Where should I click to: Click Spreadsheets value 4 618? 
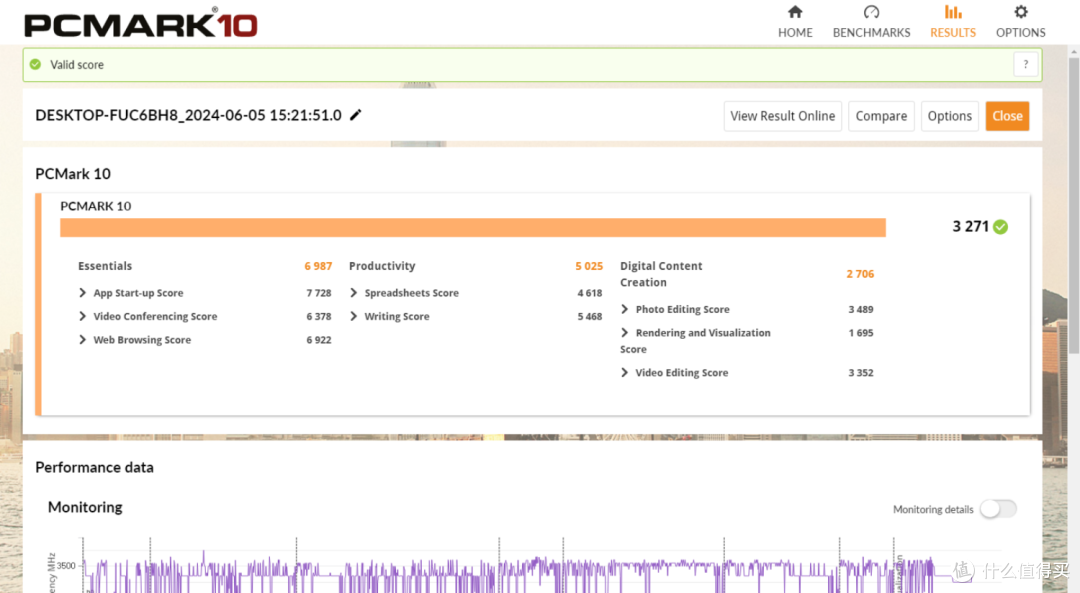coord(590,293)
